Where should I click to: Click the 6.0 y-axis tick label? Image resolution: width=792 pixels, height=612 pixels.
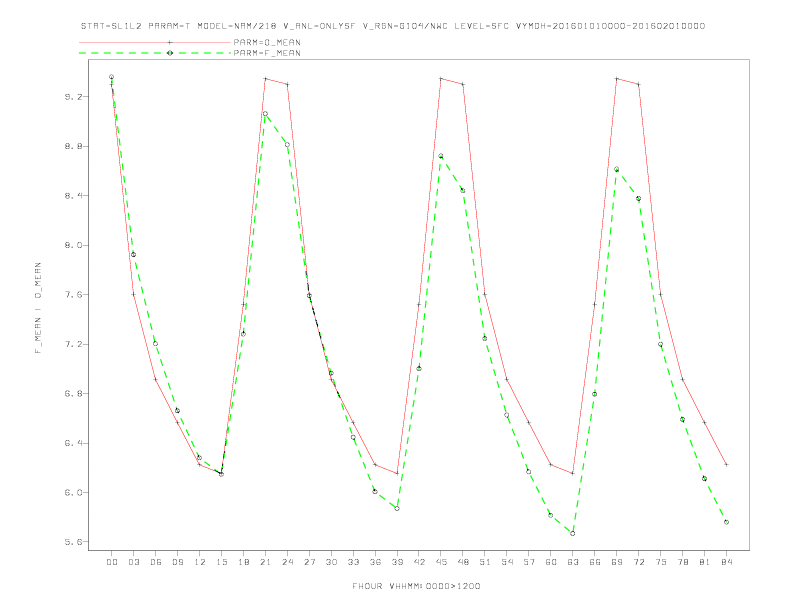pos(73,492)
